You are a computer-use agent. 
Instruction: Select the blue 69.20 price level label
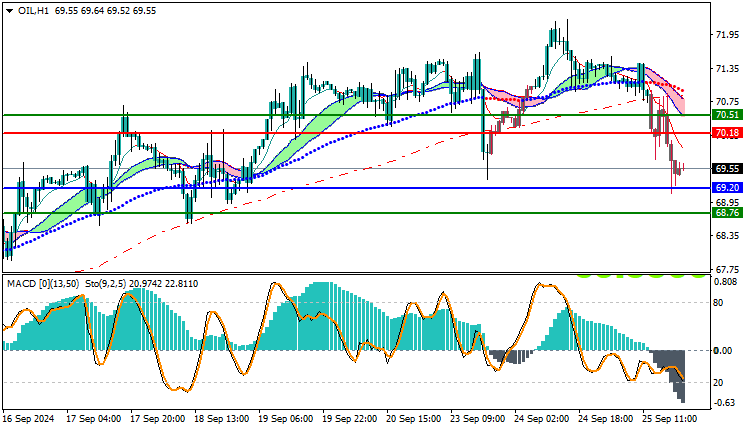click(728, 187)
